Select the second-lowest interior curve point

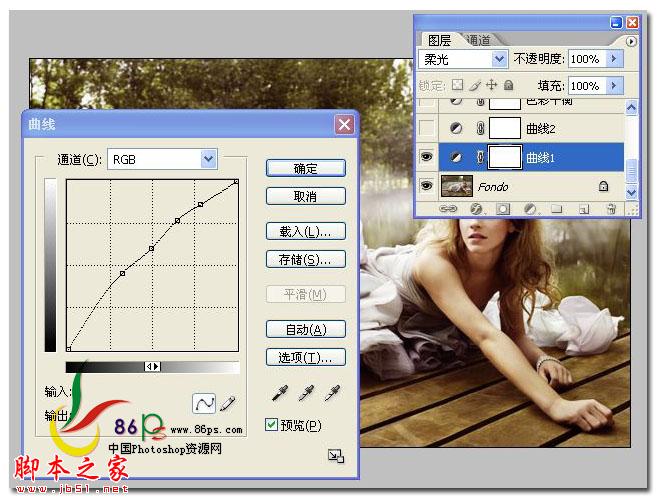(152, 248)
